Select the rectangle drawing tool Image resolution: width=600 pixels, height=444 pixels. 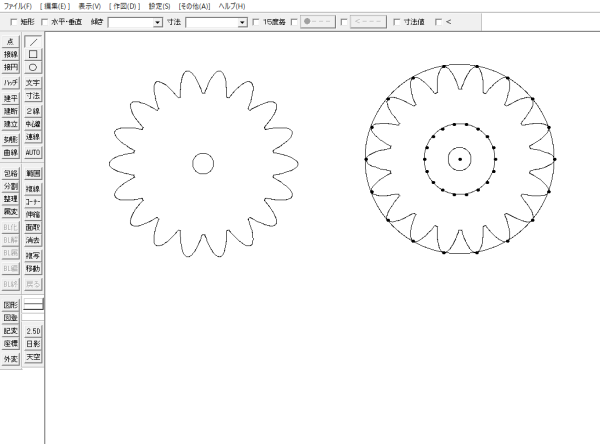(x=33, y=54)
